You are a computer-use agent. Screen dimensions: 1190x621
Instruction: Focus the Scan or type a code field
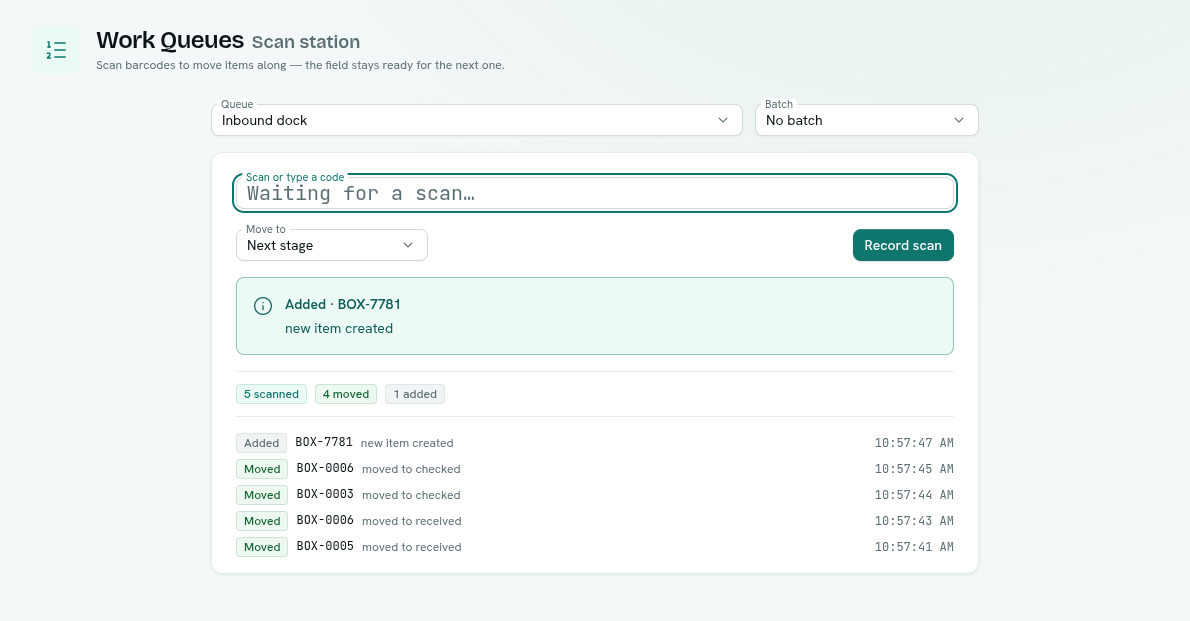point(595,193)
